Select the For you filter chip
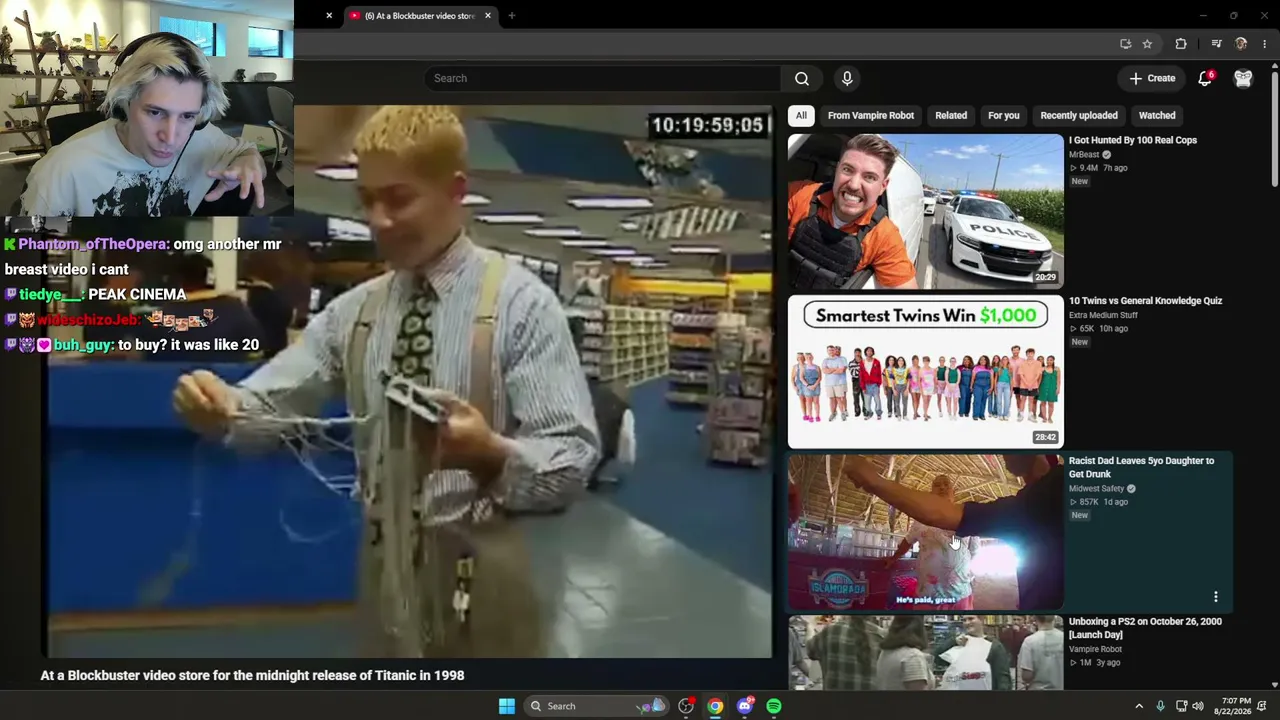 pyautogui.click(x=1004, y=115)
